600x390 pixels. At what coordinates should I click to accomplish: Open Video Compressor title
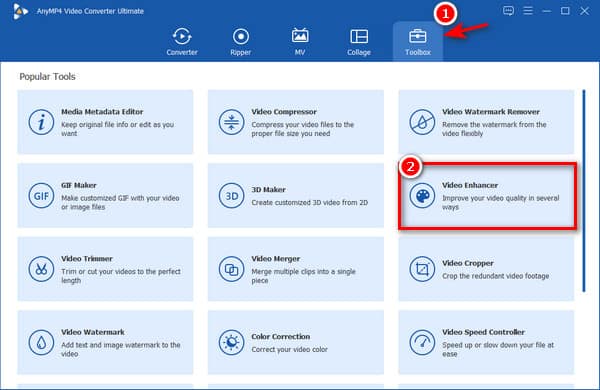[x=284, y=112]
